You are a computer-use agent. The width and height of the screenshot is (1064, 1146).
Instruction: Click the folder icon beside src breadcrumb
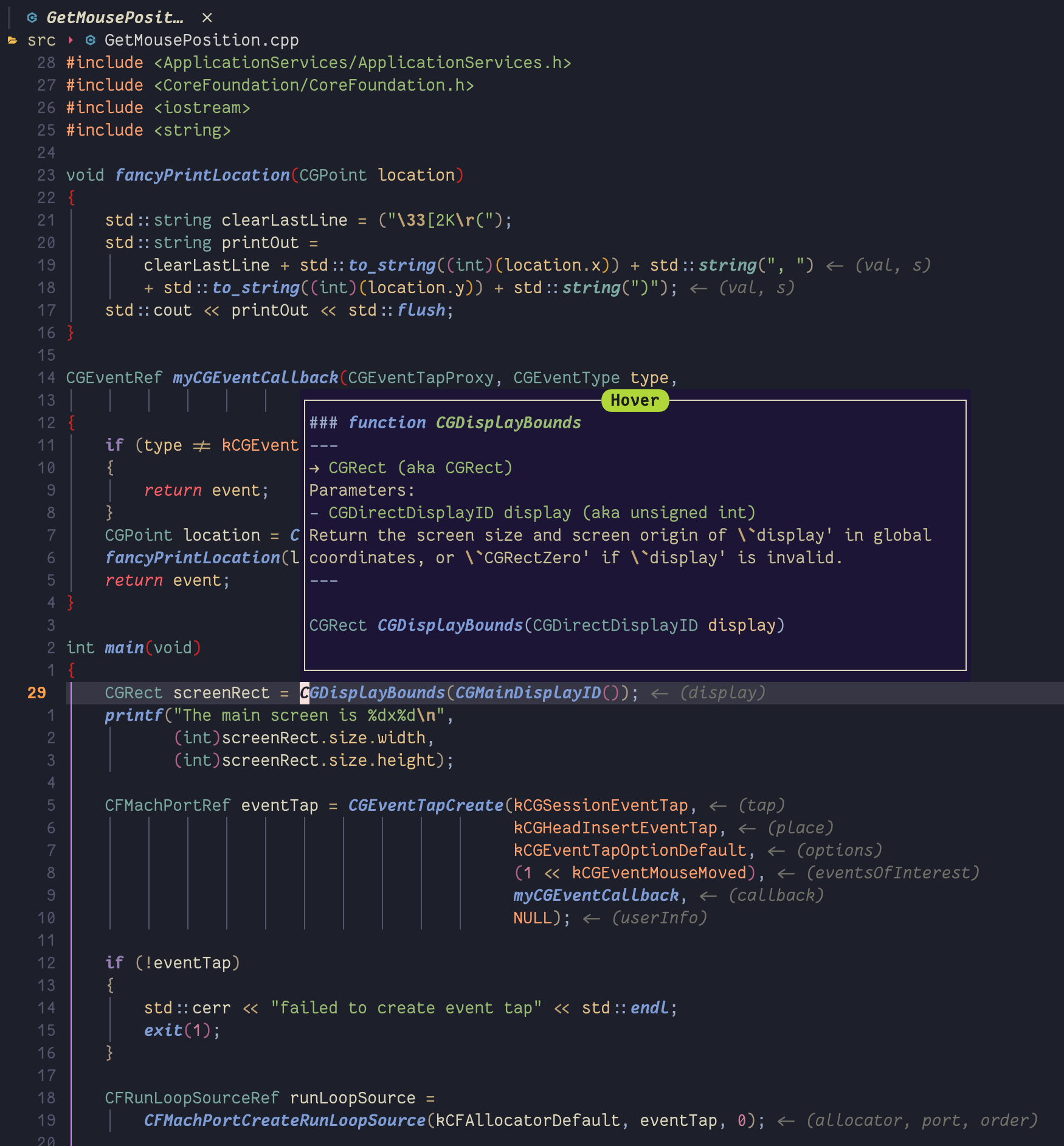pyautogui.click(x=12, y=40)
